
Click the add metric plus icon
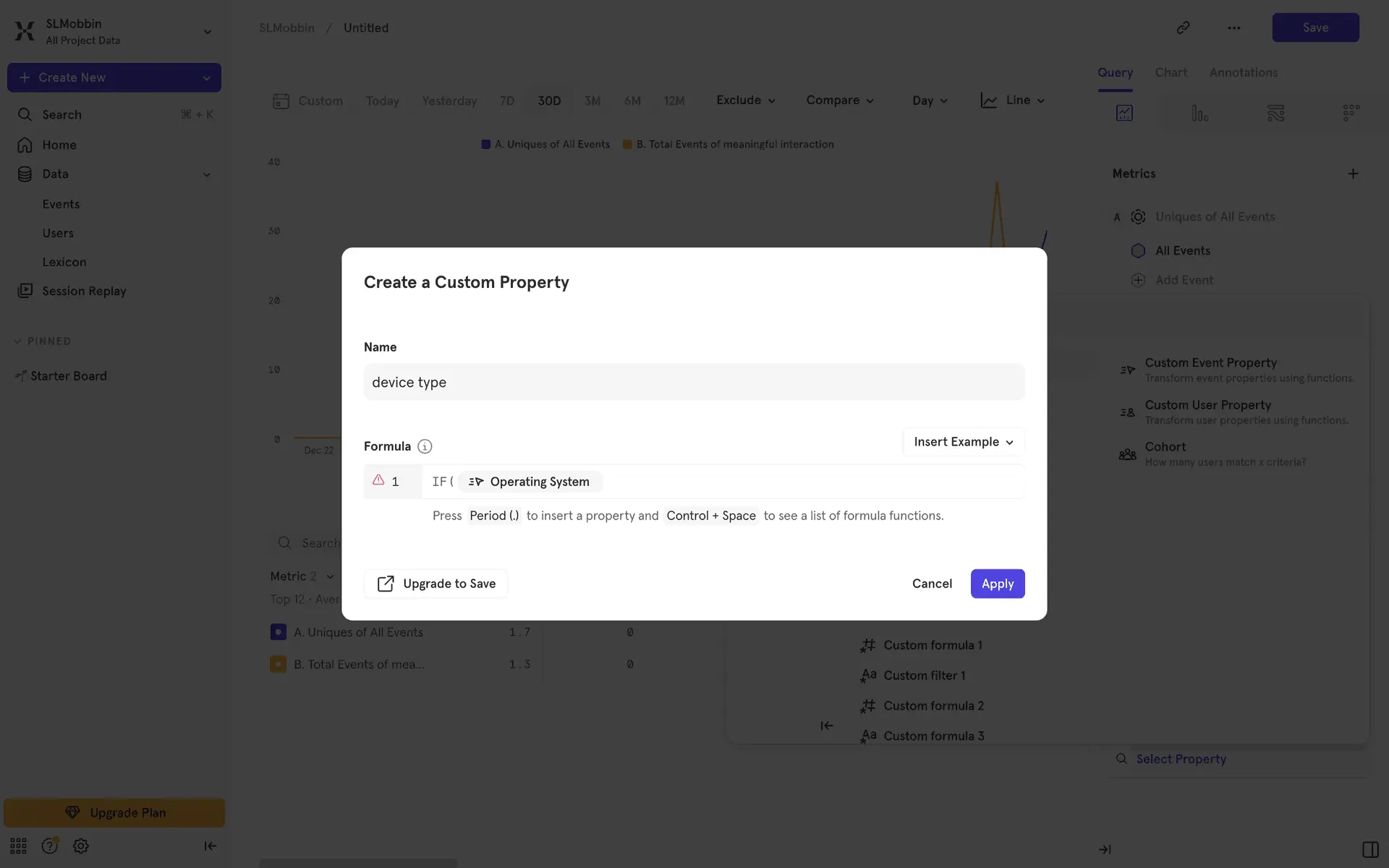pyautogui.click(x=1353, y=174)
